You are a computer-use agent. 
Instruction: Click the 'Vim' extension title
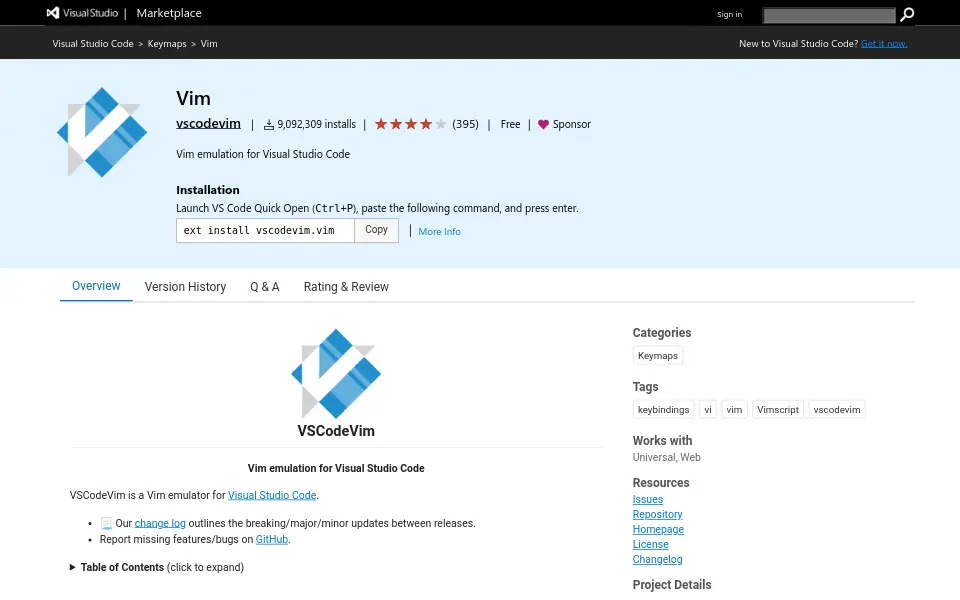(x=193, y=99)
